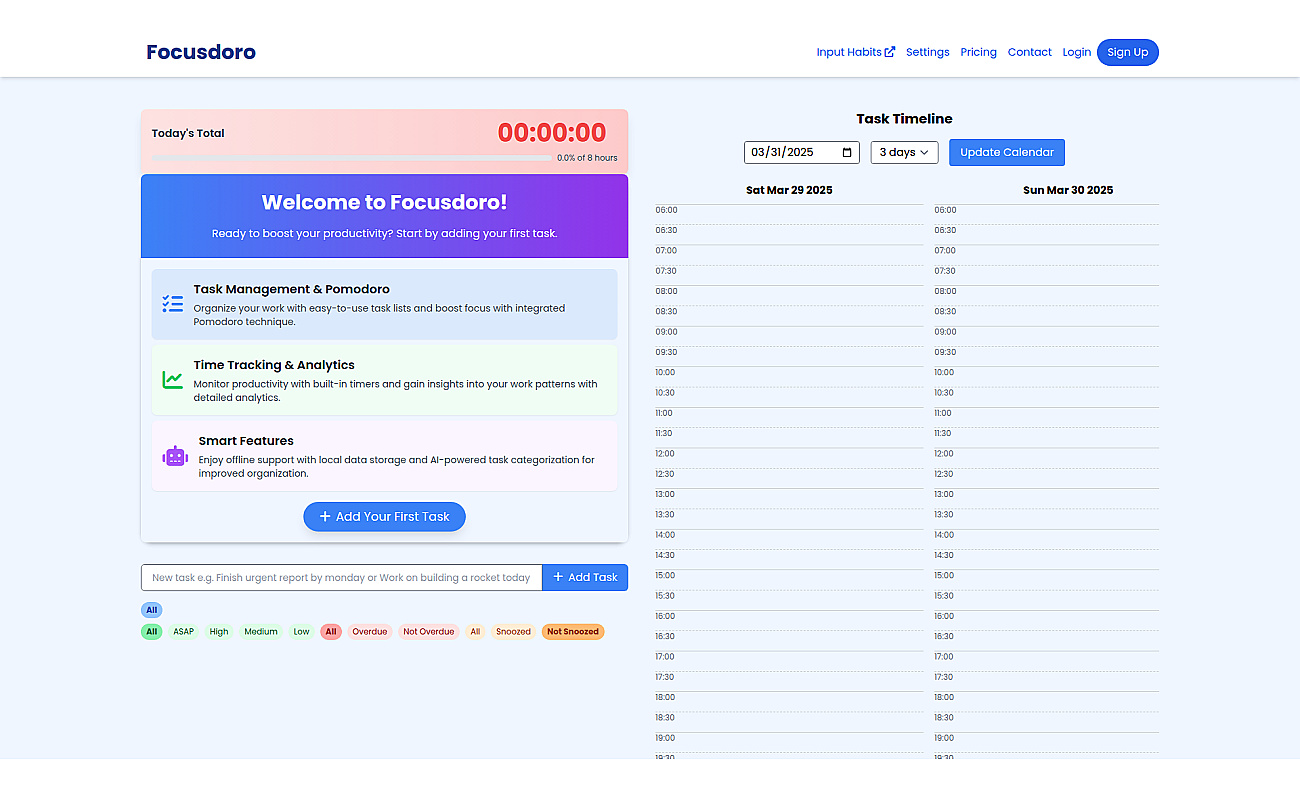Click the Focusdoro logo
The image size is (1300, 788).
pyautogui.click(x=201, y=52)
